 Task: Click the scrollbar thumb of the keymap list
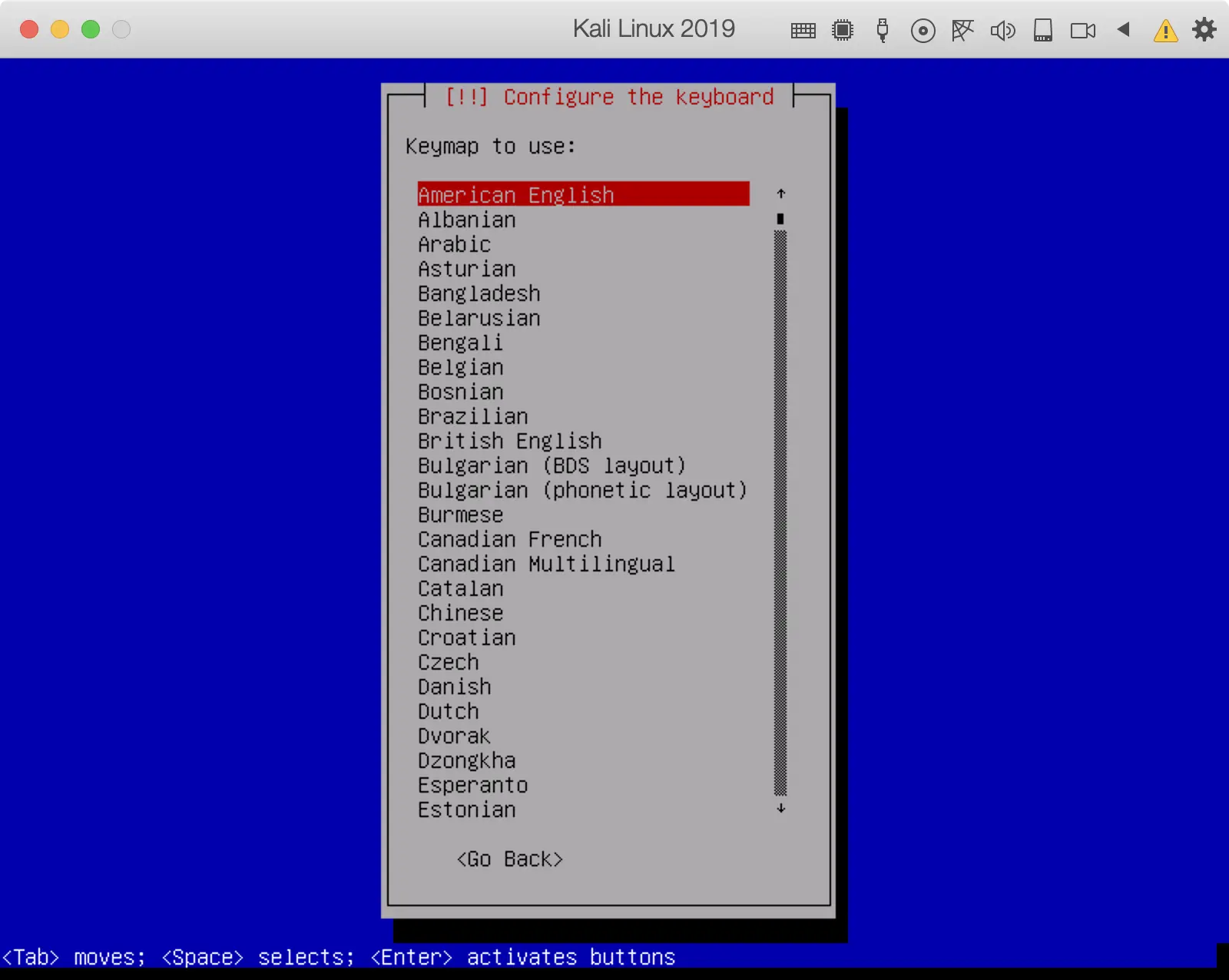(x=780, y=219)
